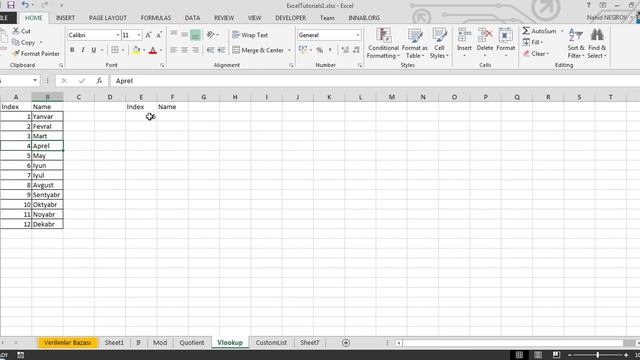Image resolution: width=640 pixels, height=360 pixels.
Task: Toggle Middle Align in Alignment group
Action: pyautogui.click(x=184, y=35)
